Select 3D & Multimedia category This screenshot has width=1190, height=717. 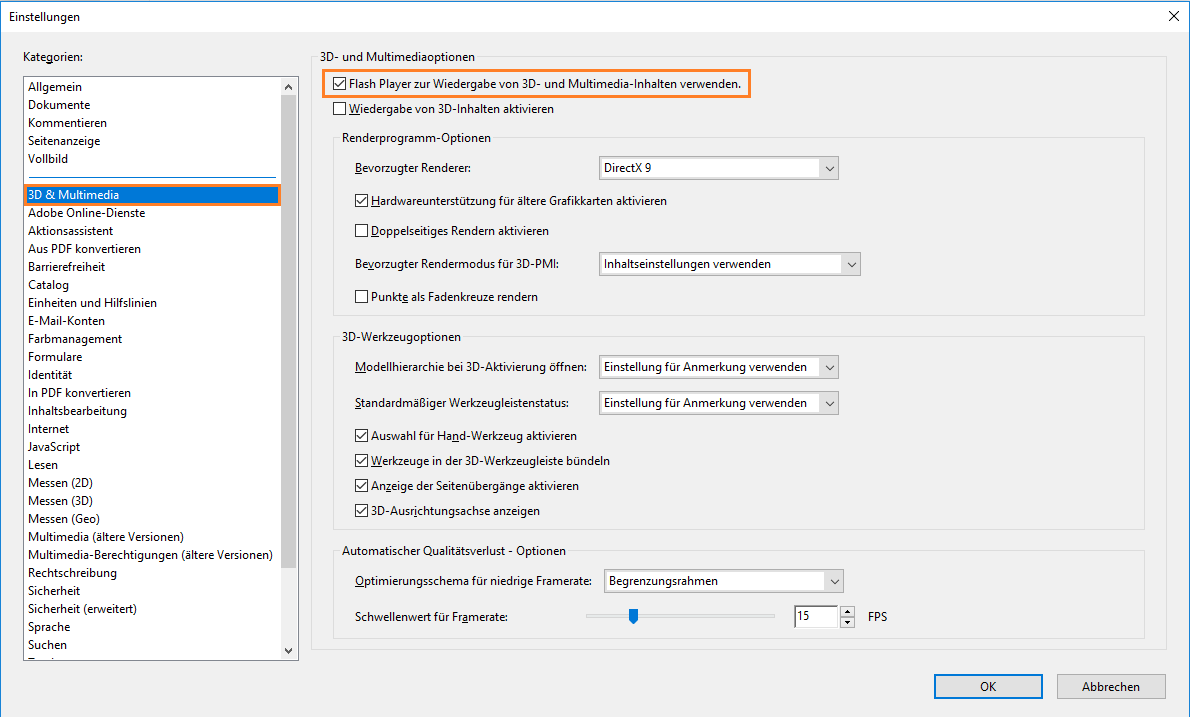(152, 195)
